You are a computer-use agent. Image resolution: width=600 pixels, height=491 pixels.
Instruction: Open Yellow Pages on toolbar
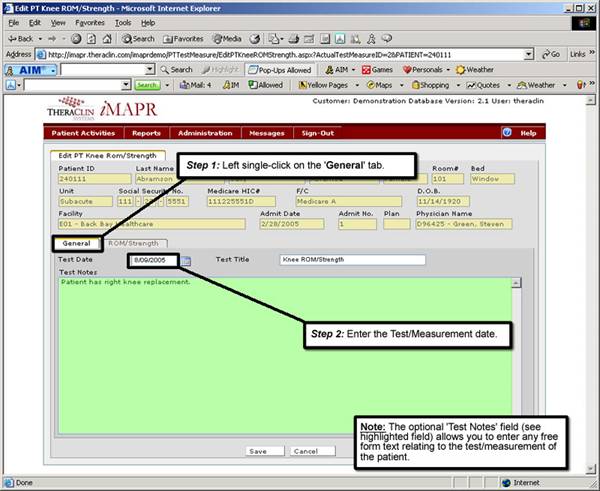[x=323, y=85]
